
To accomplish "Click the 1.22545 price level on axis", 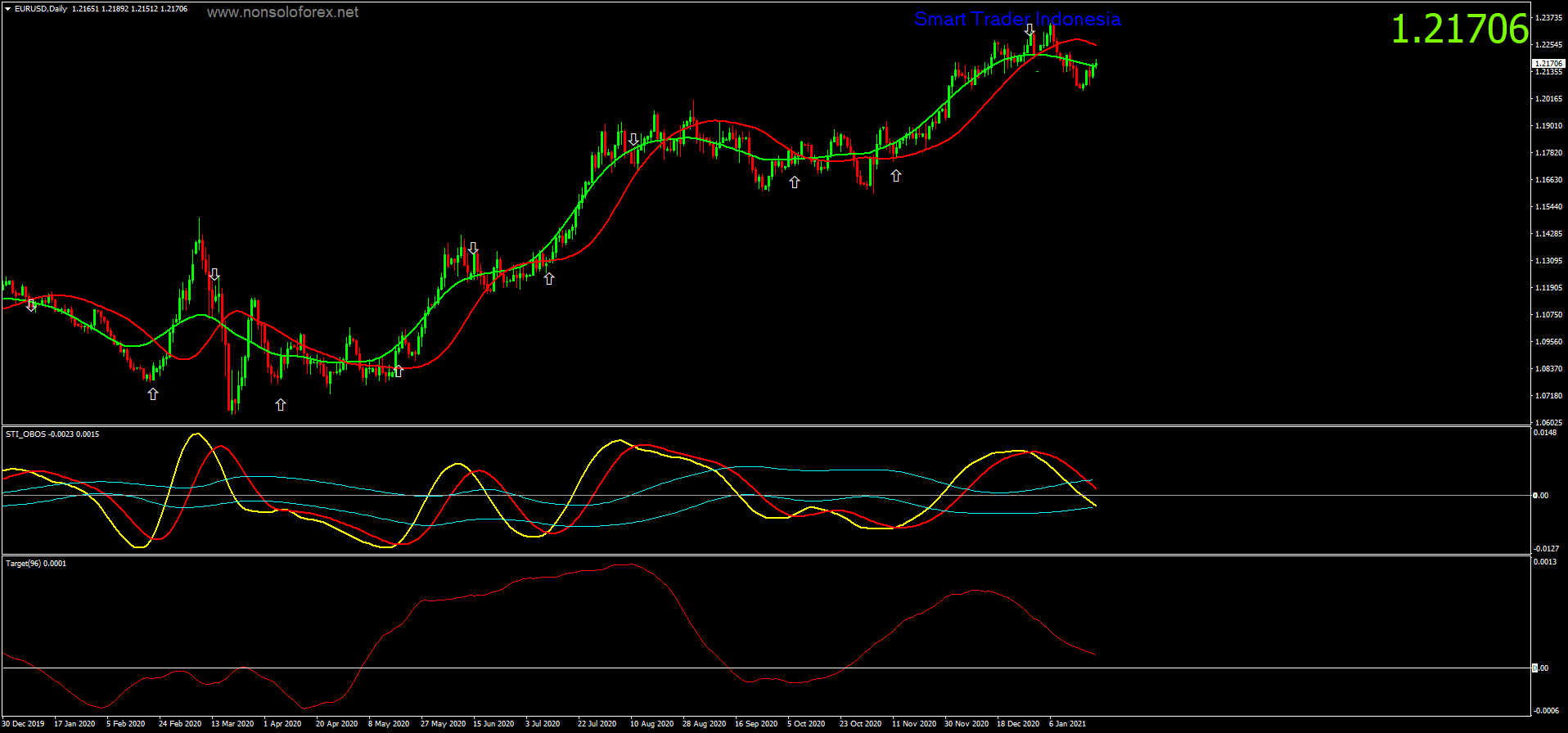I will tap(1549, 45).
